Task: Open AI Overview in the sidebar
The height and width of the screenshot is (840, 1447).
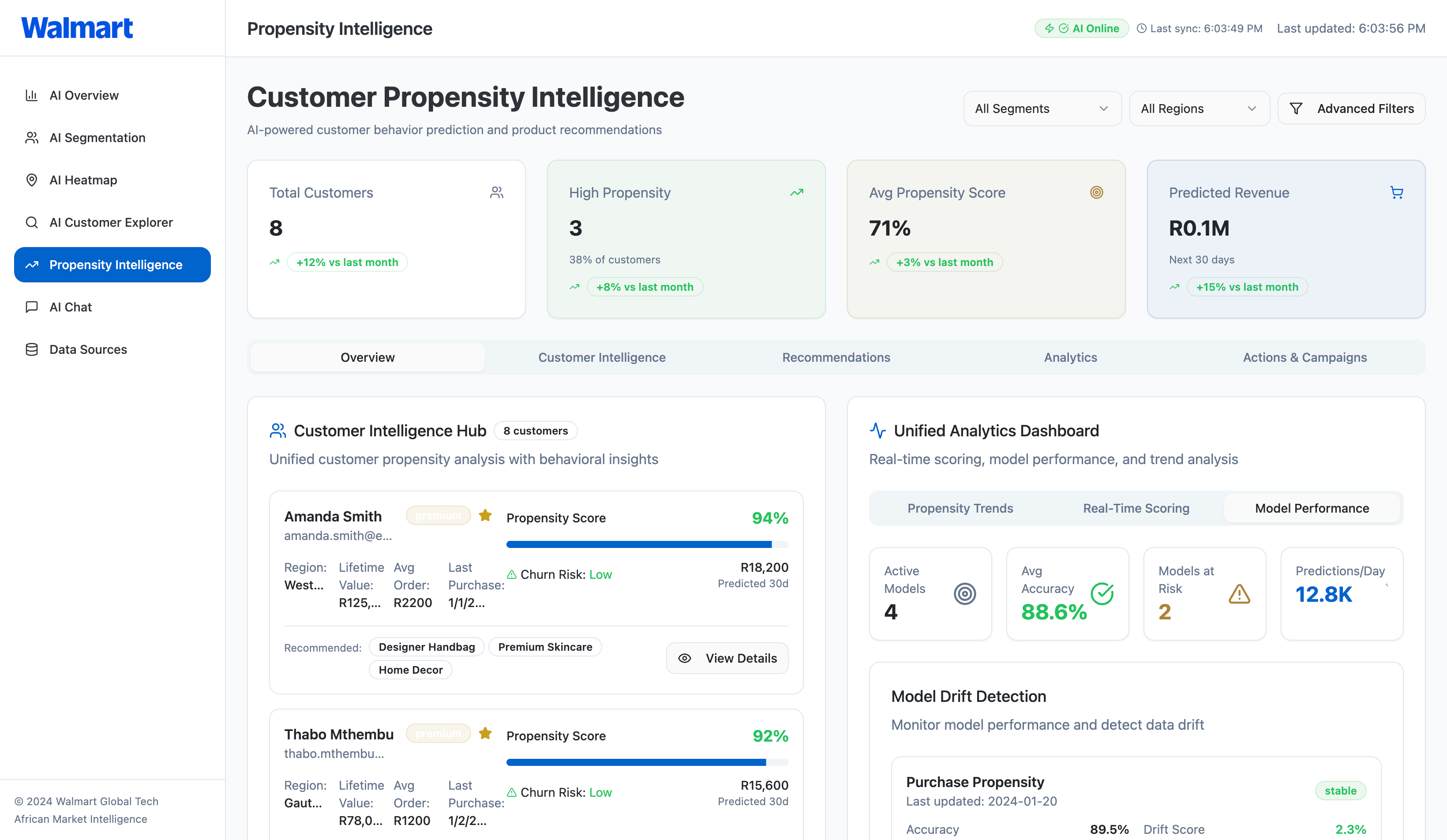Action: (112, 95)
